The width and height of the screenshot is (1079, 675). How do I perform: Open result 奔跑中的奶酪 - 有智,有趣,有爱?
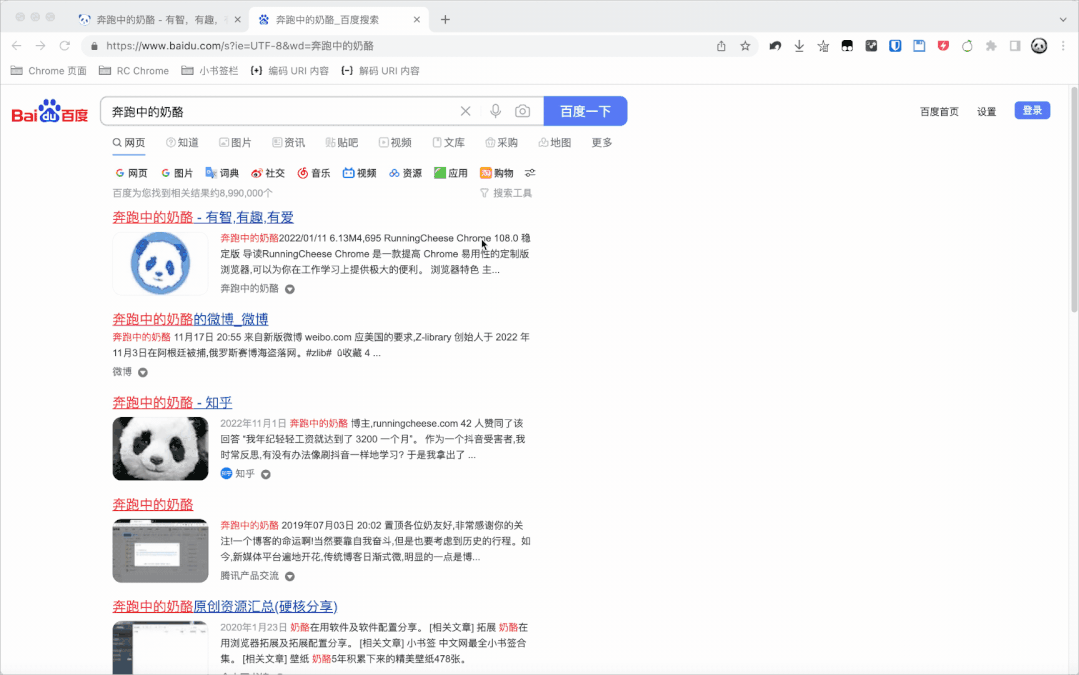pyautogui.click(x=203, y=217)
